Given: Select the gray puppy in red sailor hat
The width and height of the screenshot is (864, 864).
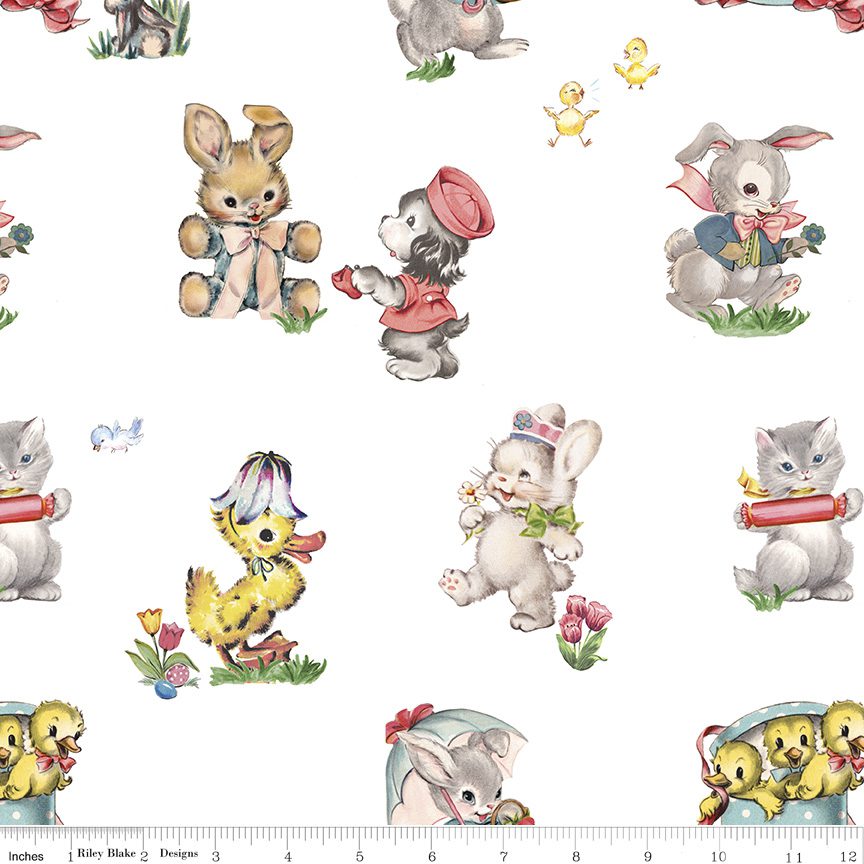Looking at the screenshot, I should [413, 274].
